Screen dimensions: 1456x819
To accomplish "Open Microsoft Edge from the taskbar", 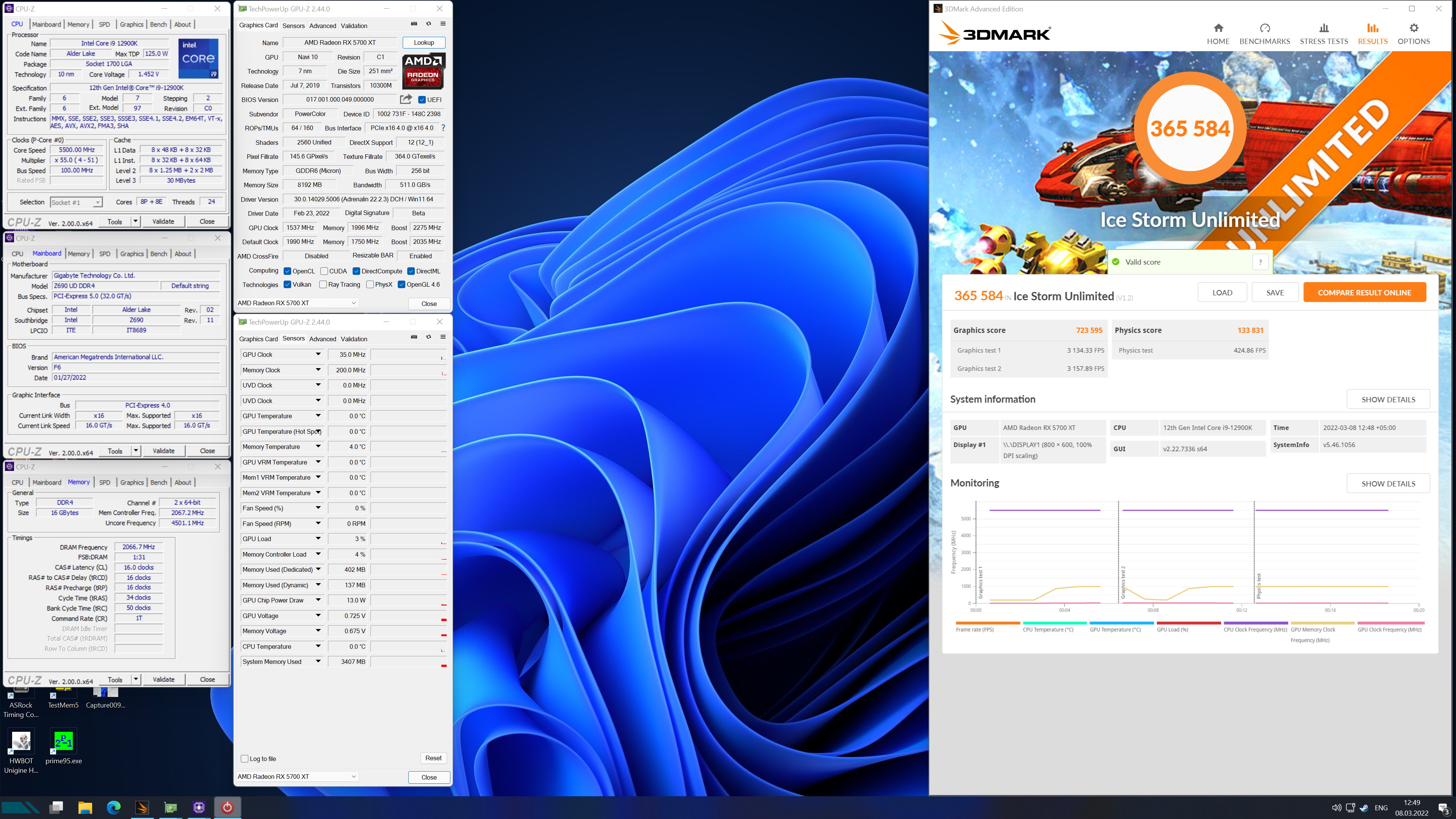I will (114, 808).
